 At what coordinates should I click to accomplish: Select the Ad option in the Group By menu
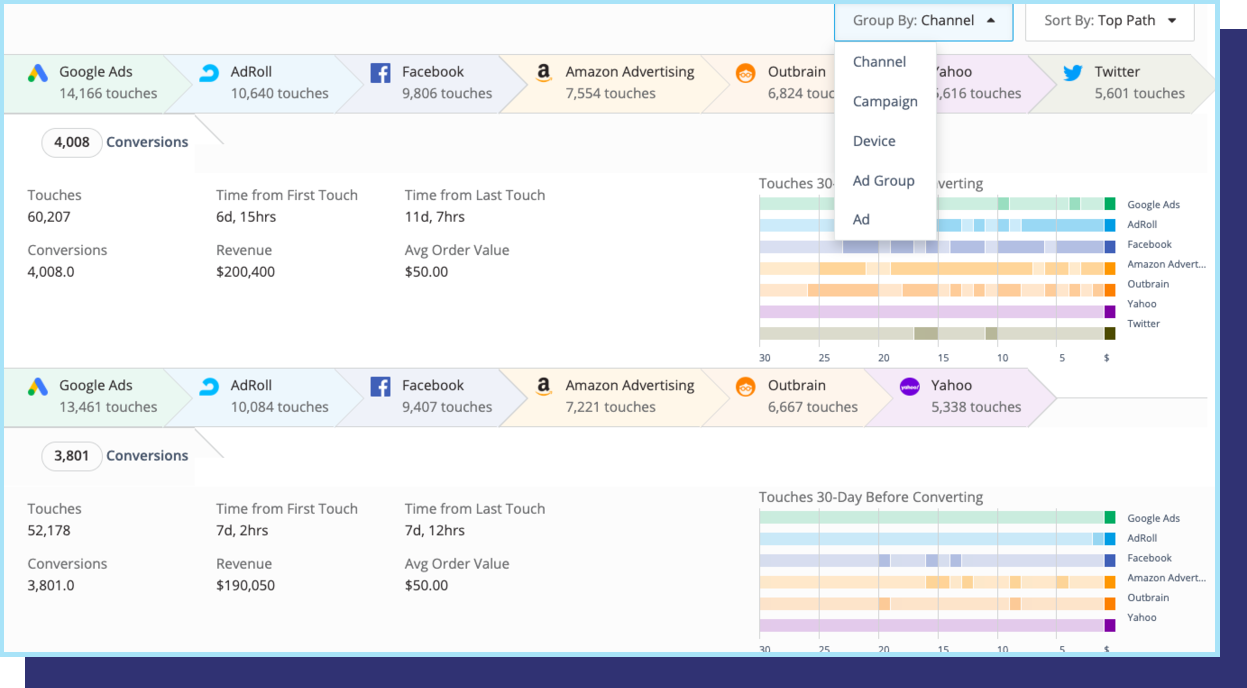[861, 219]
